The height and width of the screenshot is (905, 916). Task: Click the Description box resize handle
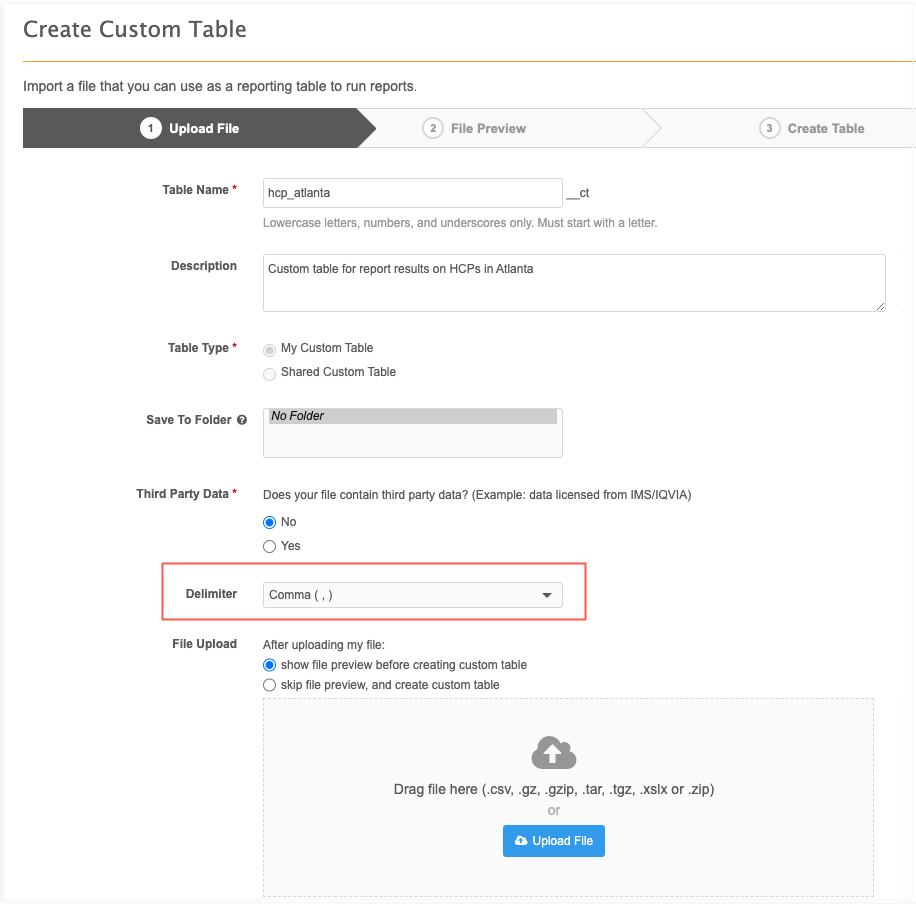880,306
